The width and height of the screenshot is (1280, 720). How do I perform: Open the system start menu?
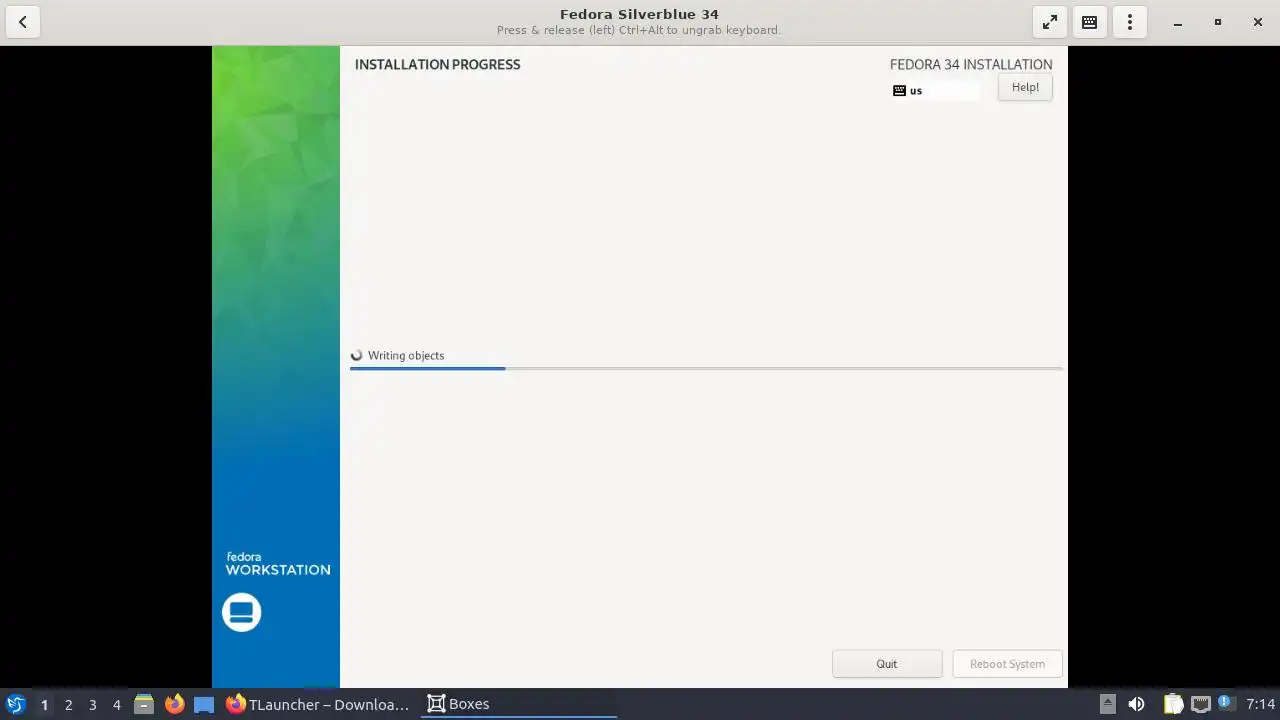tap(15, 704)
